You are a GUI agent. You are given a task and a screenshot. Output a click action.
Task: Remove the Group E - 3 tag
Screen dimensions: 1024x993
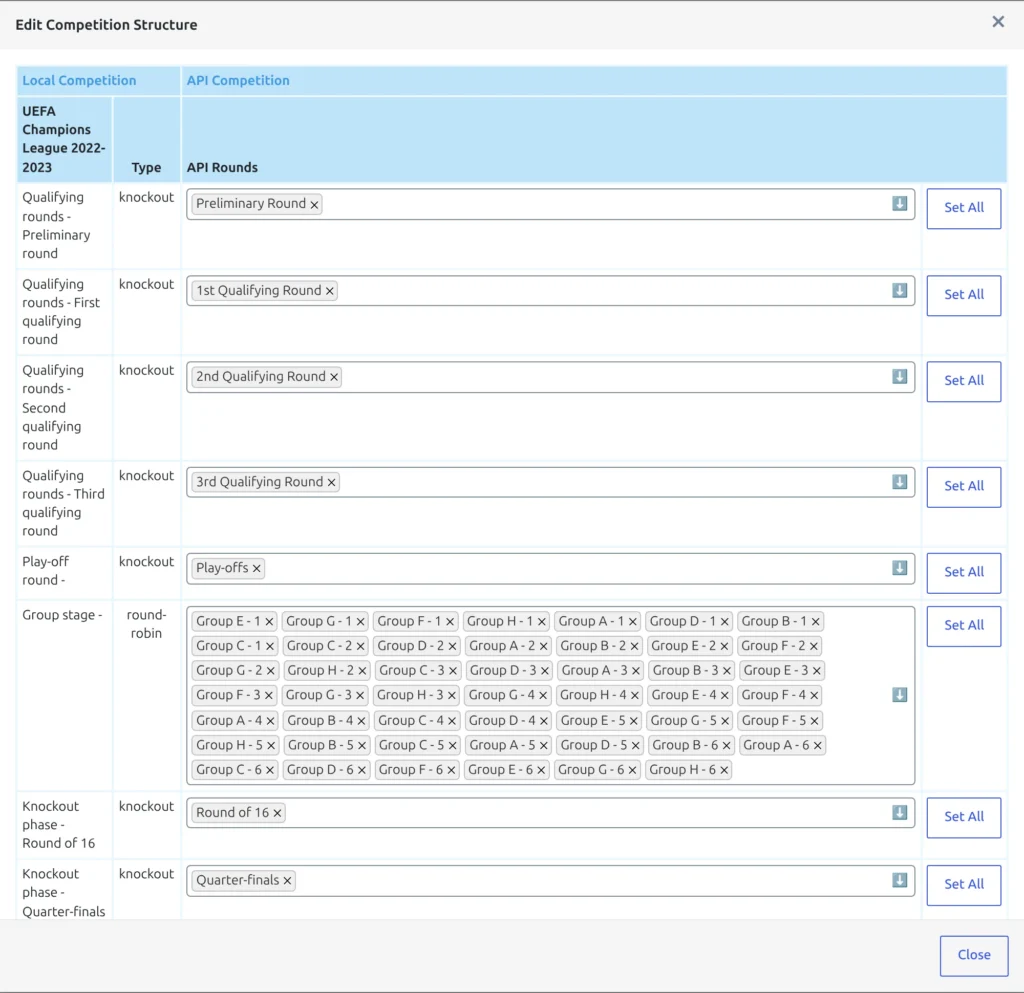(816, 671)
